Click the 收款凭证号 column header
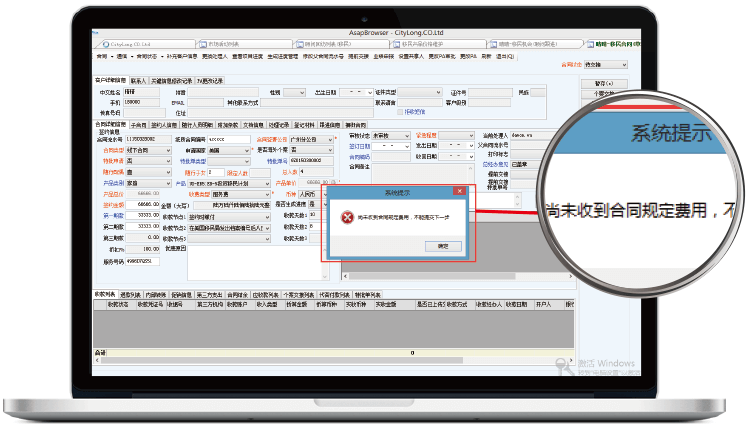This screenshot has height=425, width=750. [151, 304]
